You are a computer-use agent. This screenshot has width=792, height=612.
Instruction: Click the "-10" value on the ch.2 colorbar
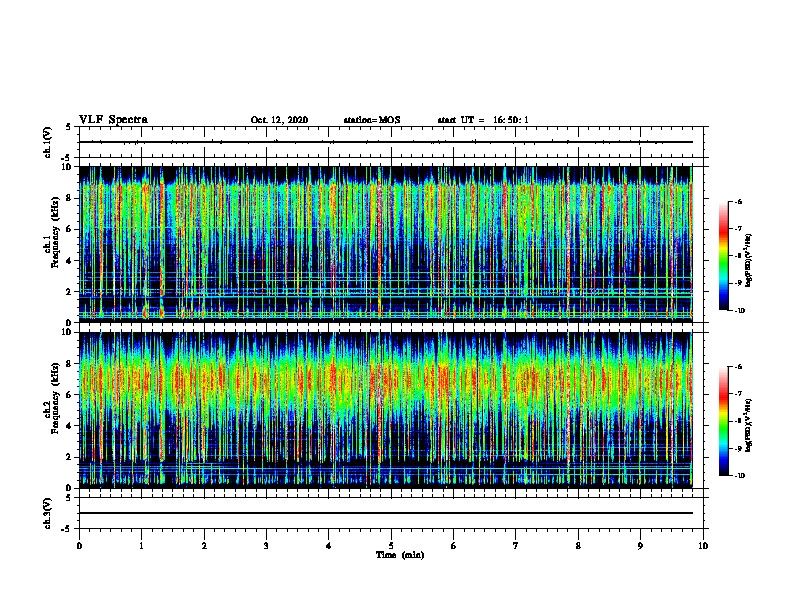point(739,476)
